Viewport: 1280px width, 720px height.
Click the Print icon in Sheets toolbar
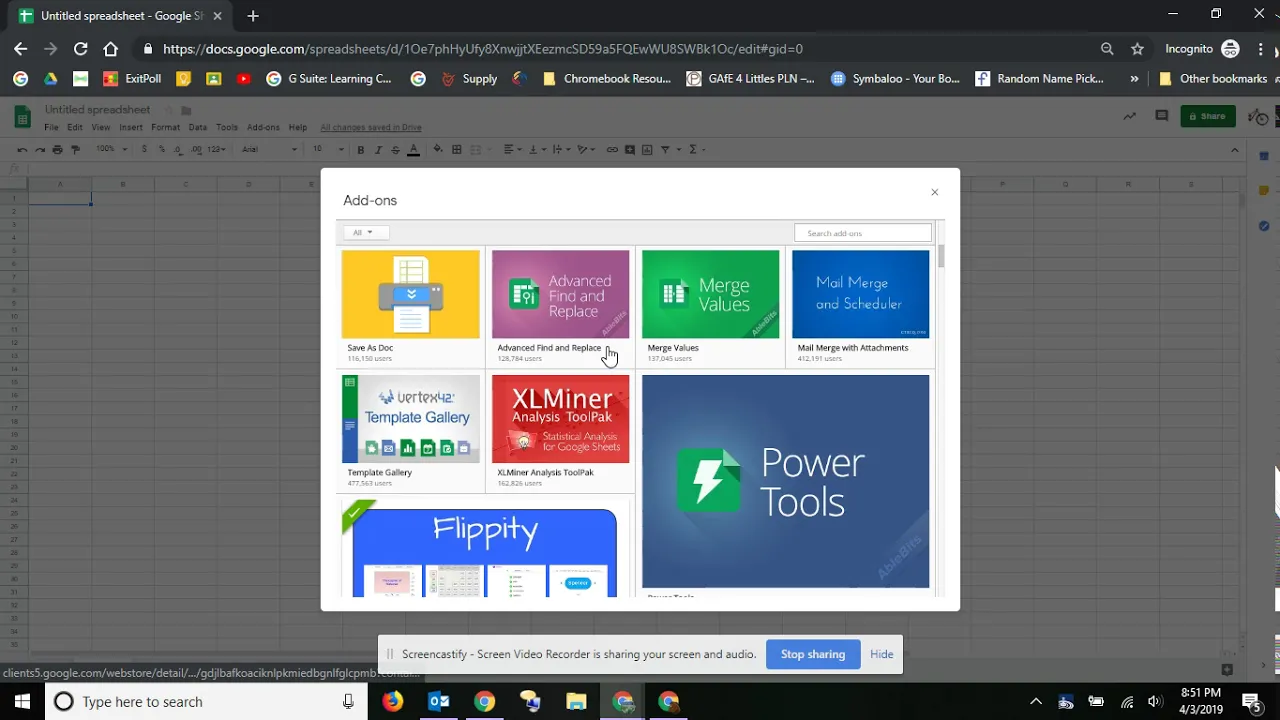57,149
